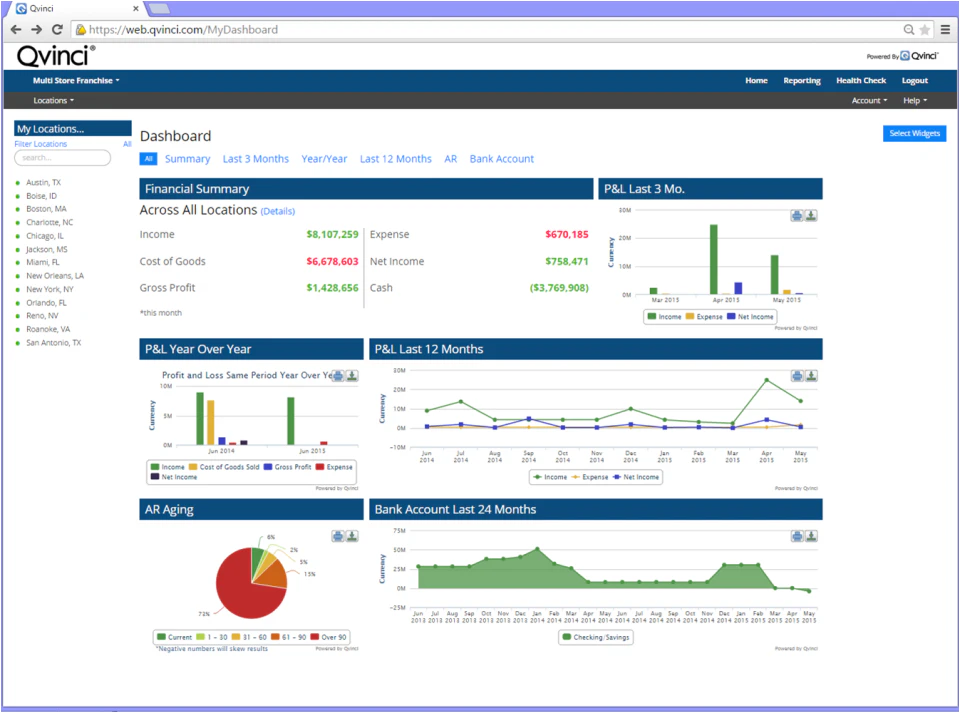
Task: Select the Summary tab
Action: tap(187, 158)
